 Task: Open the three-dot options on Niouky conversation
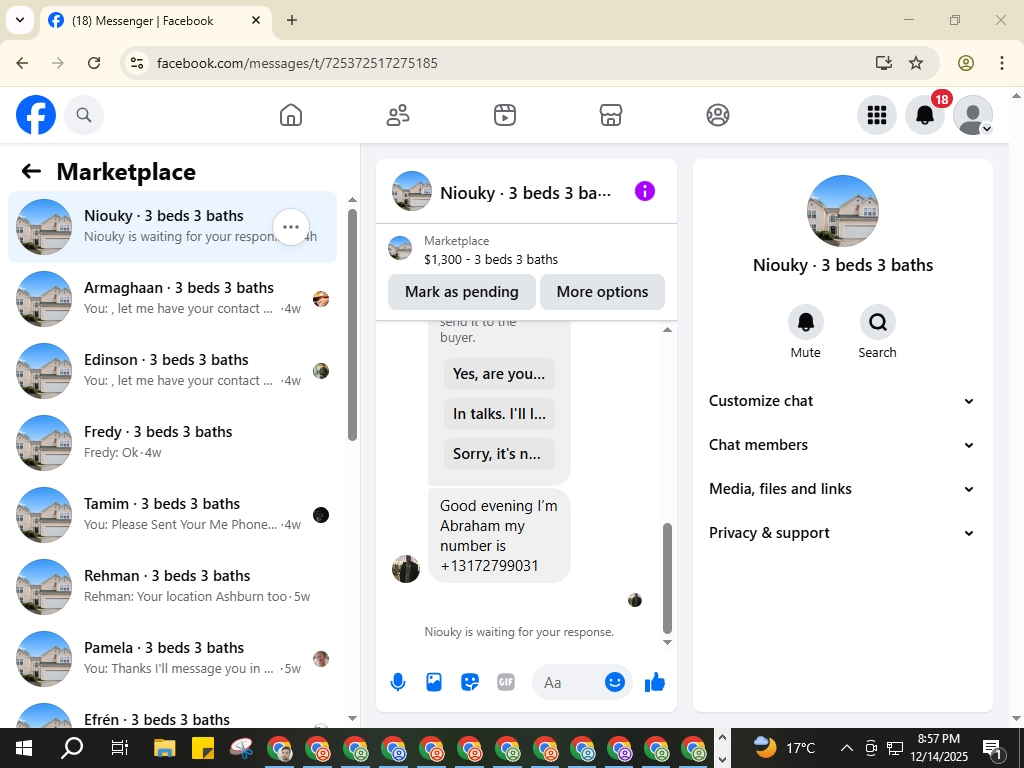tap(291, 227)
